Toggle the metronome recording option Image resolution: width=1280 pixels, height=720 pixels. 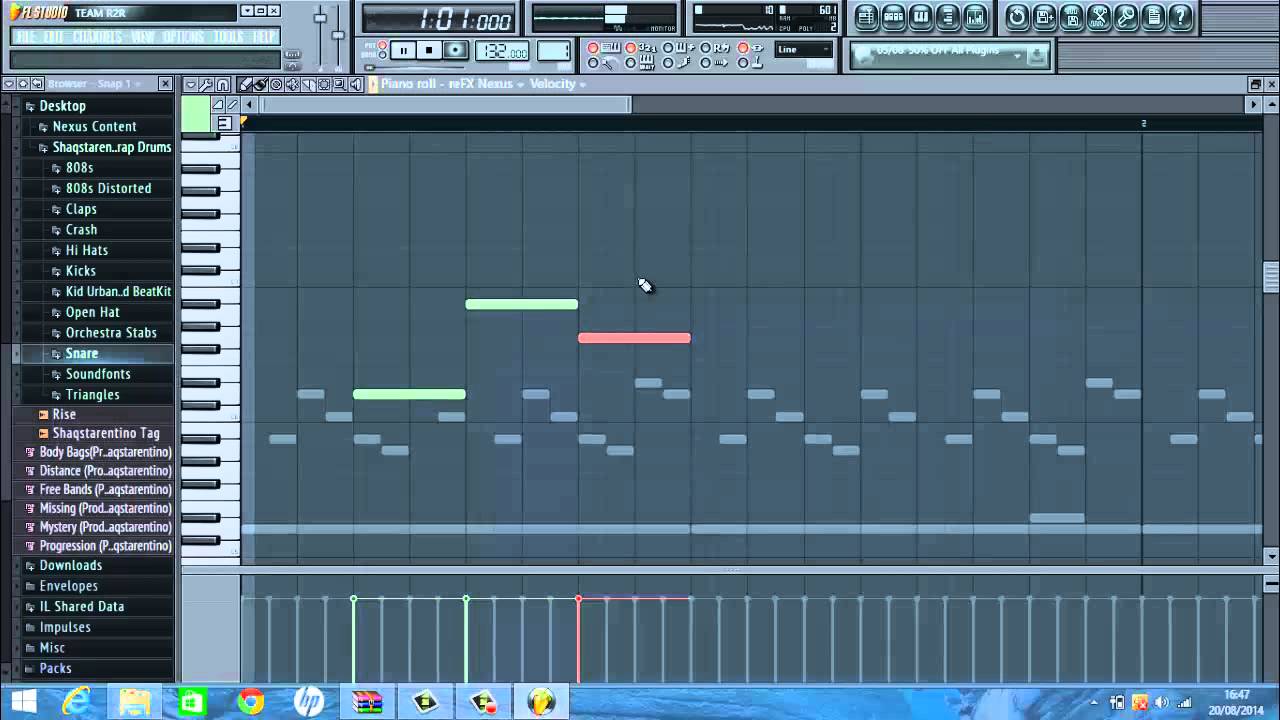(600, 63)
